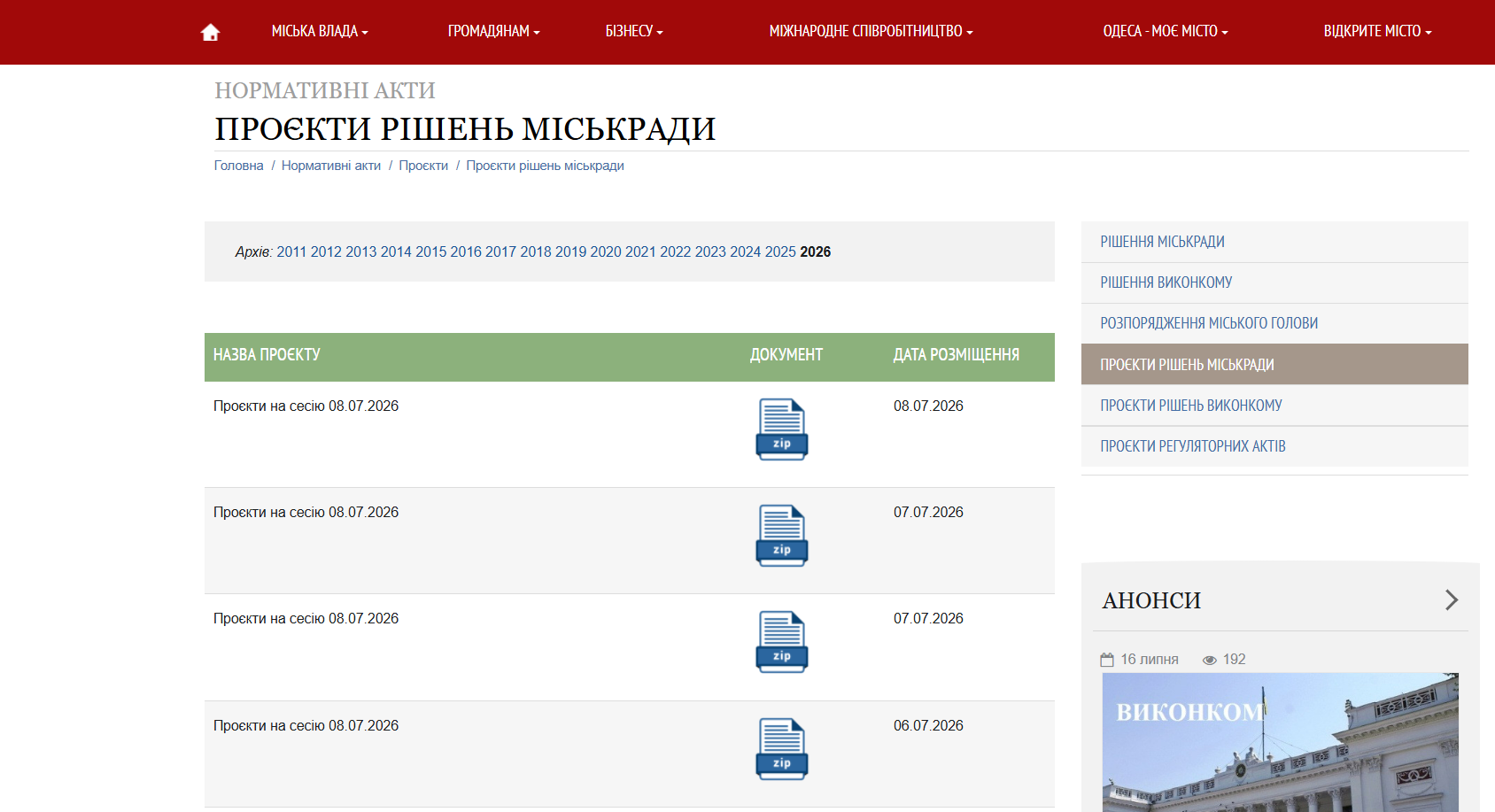Screen dimensions: 1495x812
Task: Open the ВІДКРИТЕ МІСТО dropdown menu
Action: click(x=1377, y=31)
